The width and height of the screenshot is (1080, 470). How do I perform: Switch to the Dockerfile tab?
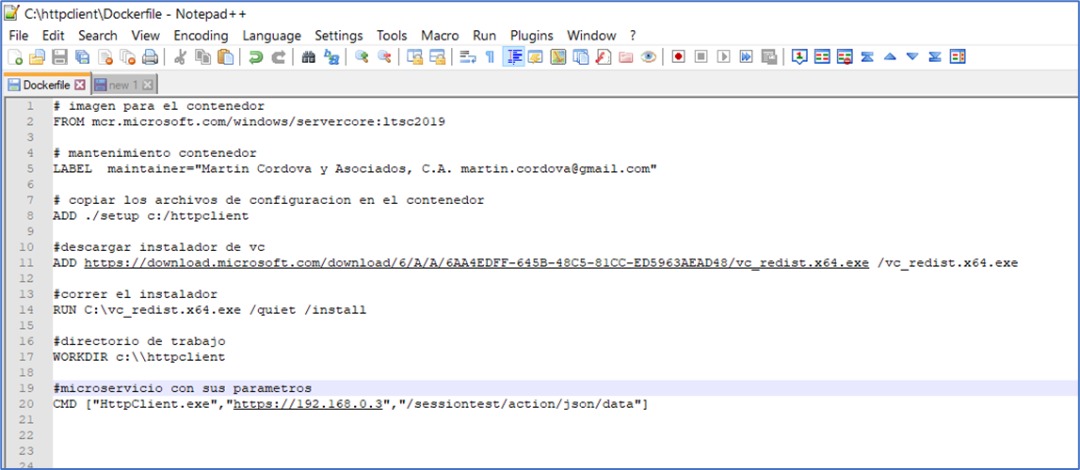pos(46,85)
